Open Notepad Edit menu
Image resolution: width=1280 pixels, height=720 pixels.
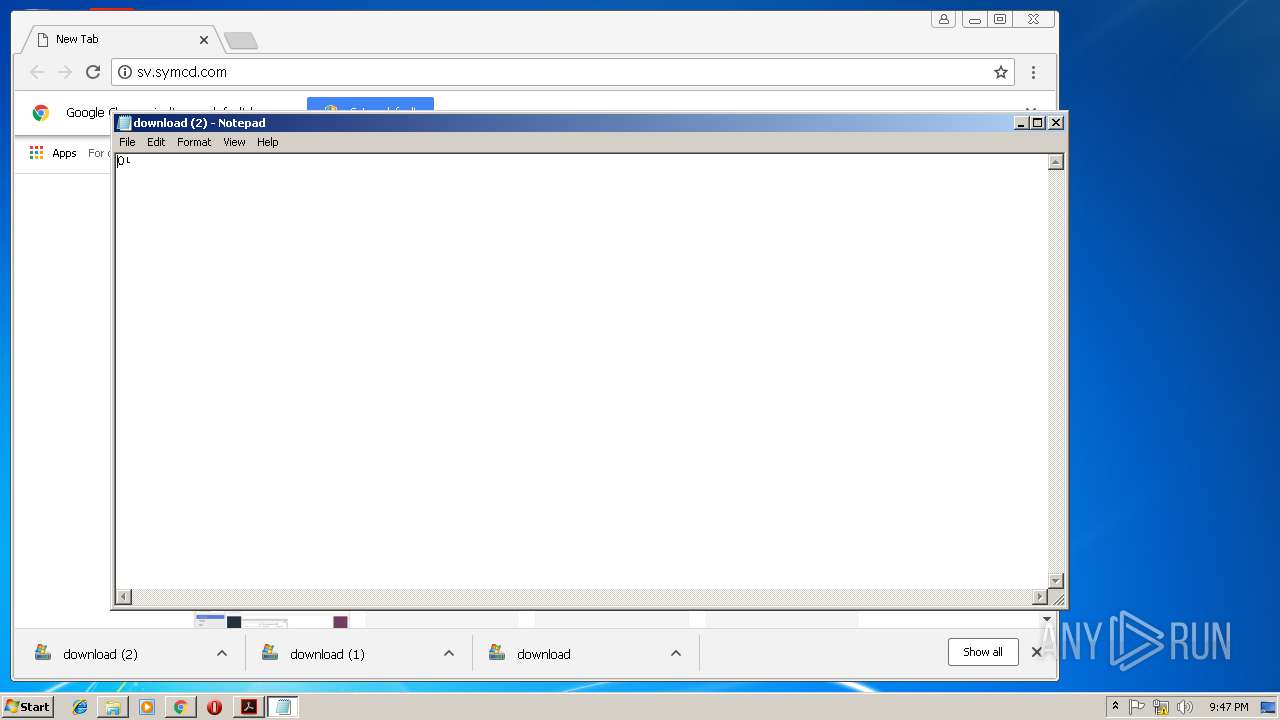[x=156, y=142]
